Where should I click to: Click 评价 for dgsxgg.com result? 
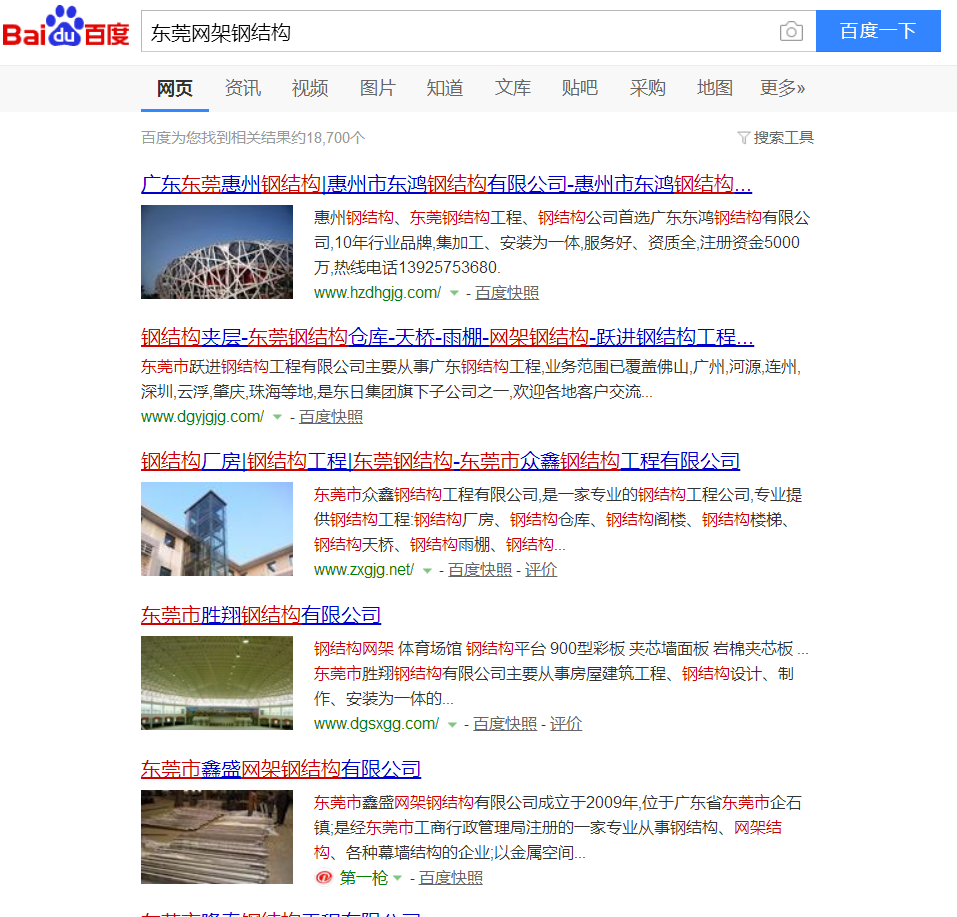pyautogui.click(x=566, y=724)
